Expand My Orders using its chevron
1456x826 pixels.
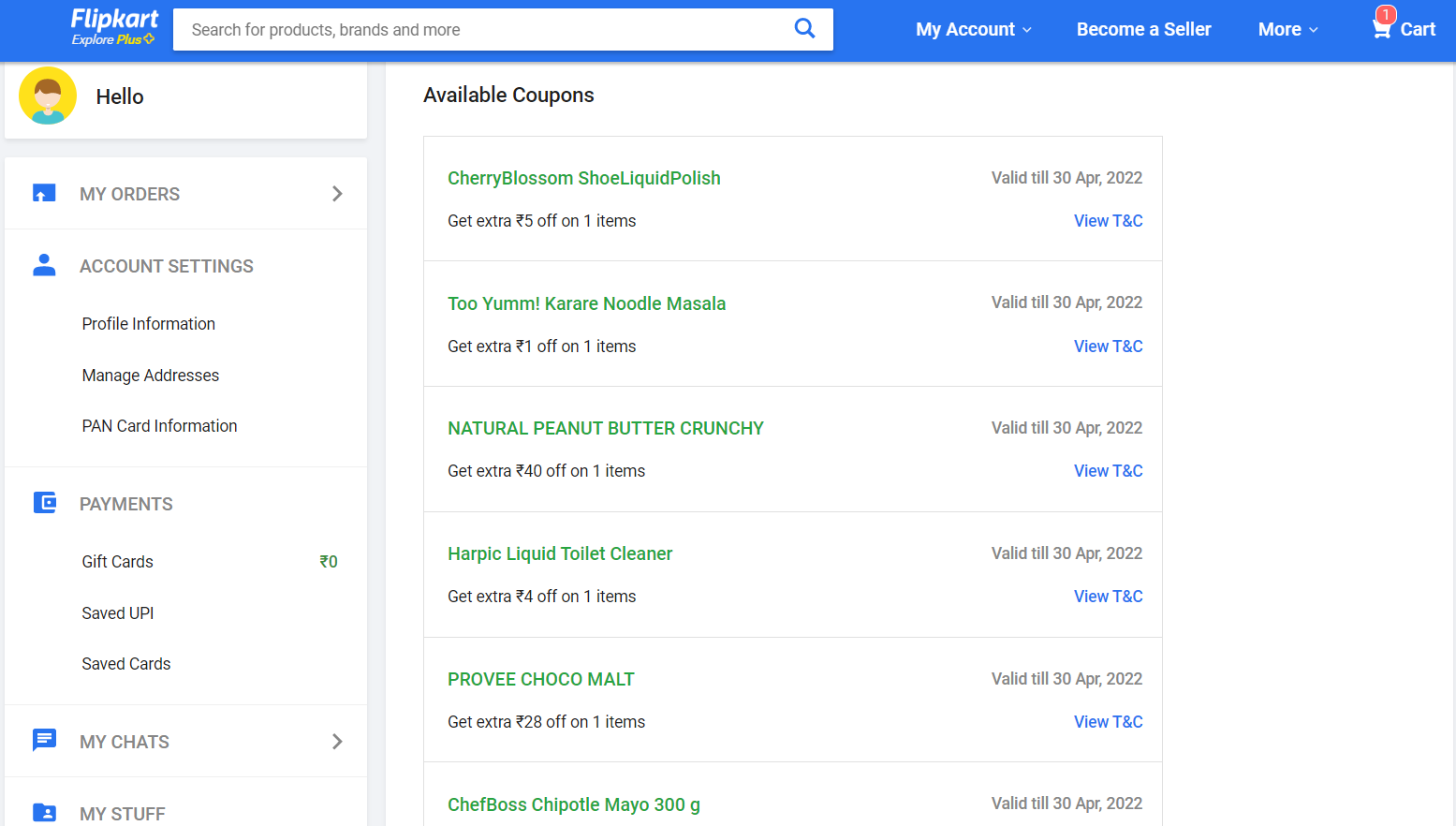point(337,193)
